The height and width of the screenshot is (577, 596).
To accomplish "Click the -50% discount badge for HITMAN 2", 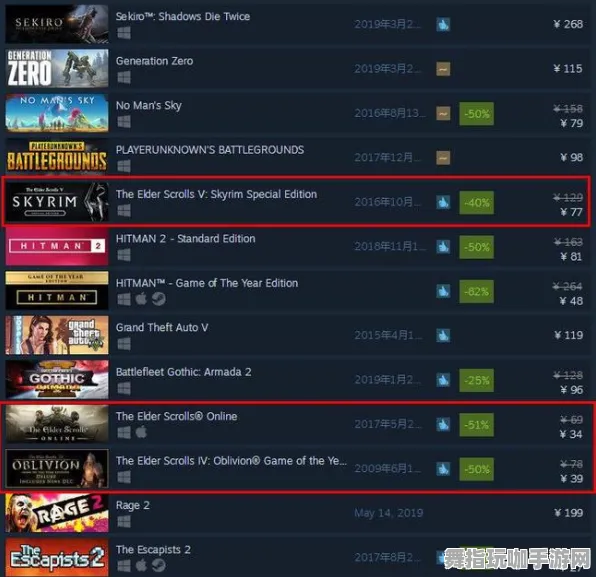I will pyautogui.click(x=477, y=247).
